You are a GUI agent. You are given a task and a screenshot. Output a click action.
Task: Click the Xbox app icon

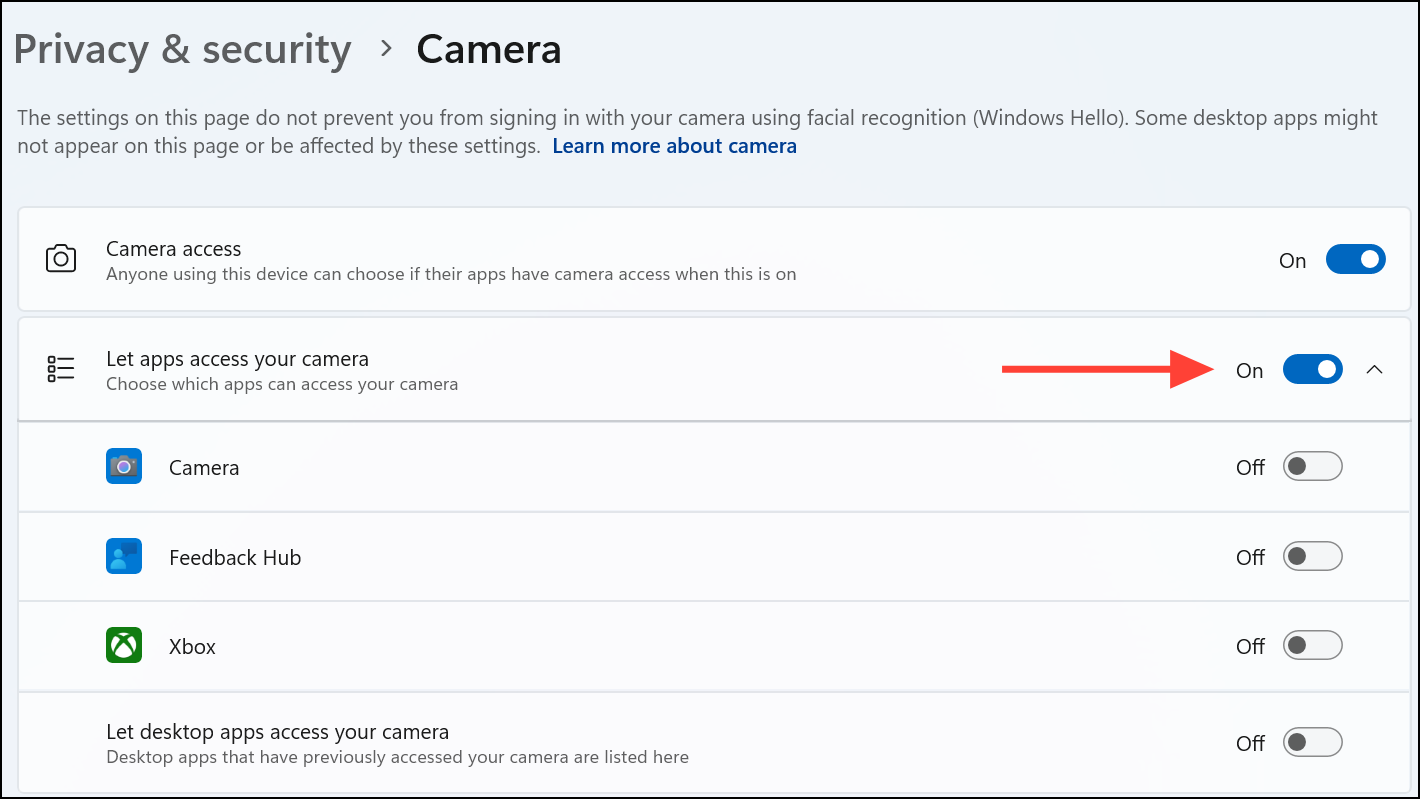coord(124,645)
